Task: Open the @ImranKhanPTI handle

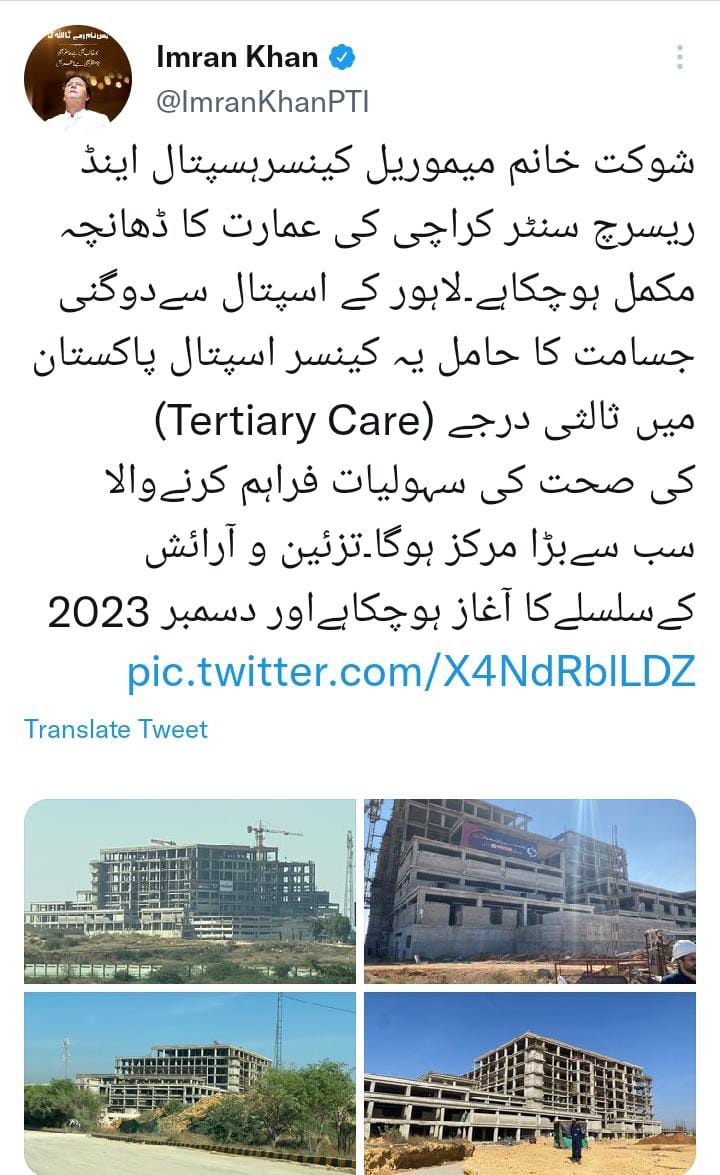Action: 263,102
